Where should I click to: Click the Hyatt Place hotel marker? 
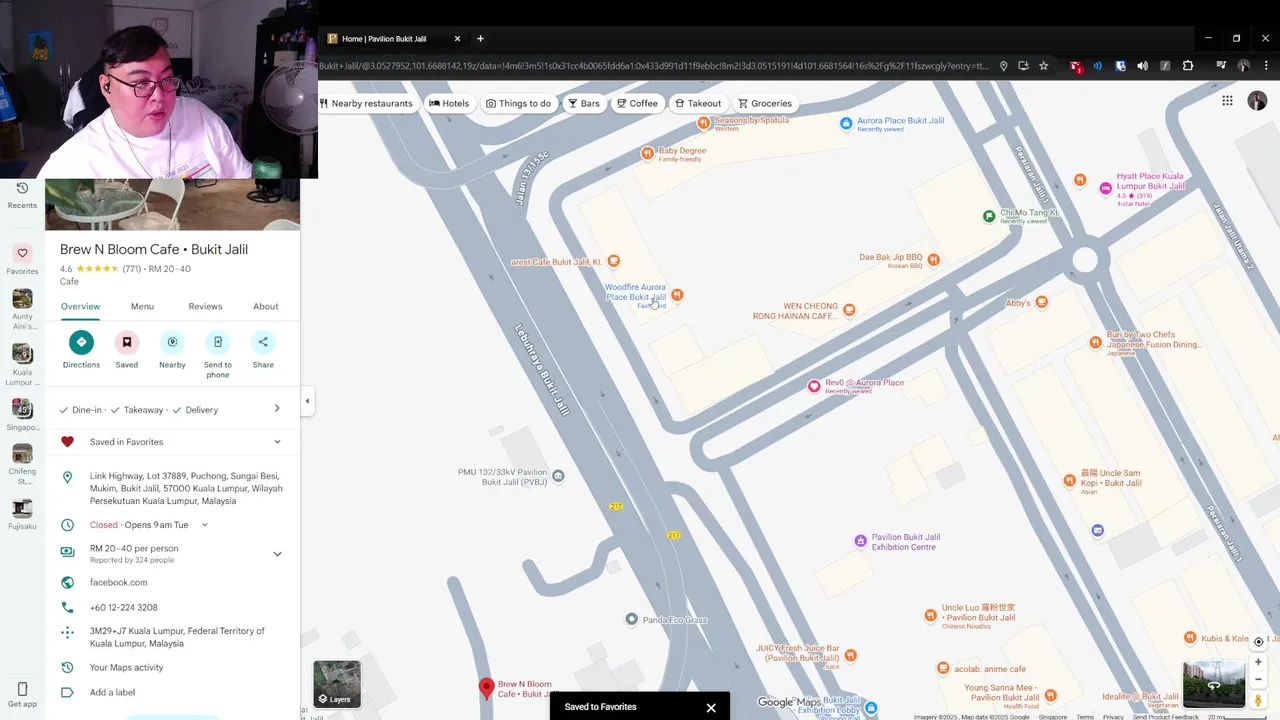pyautogui.click(x=1105, y=188)
